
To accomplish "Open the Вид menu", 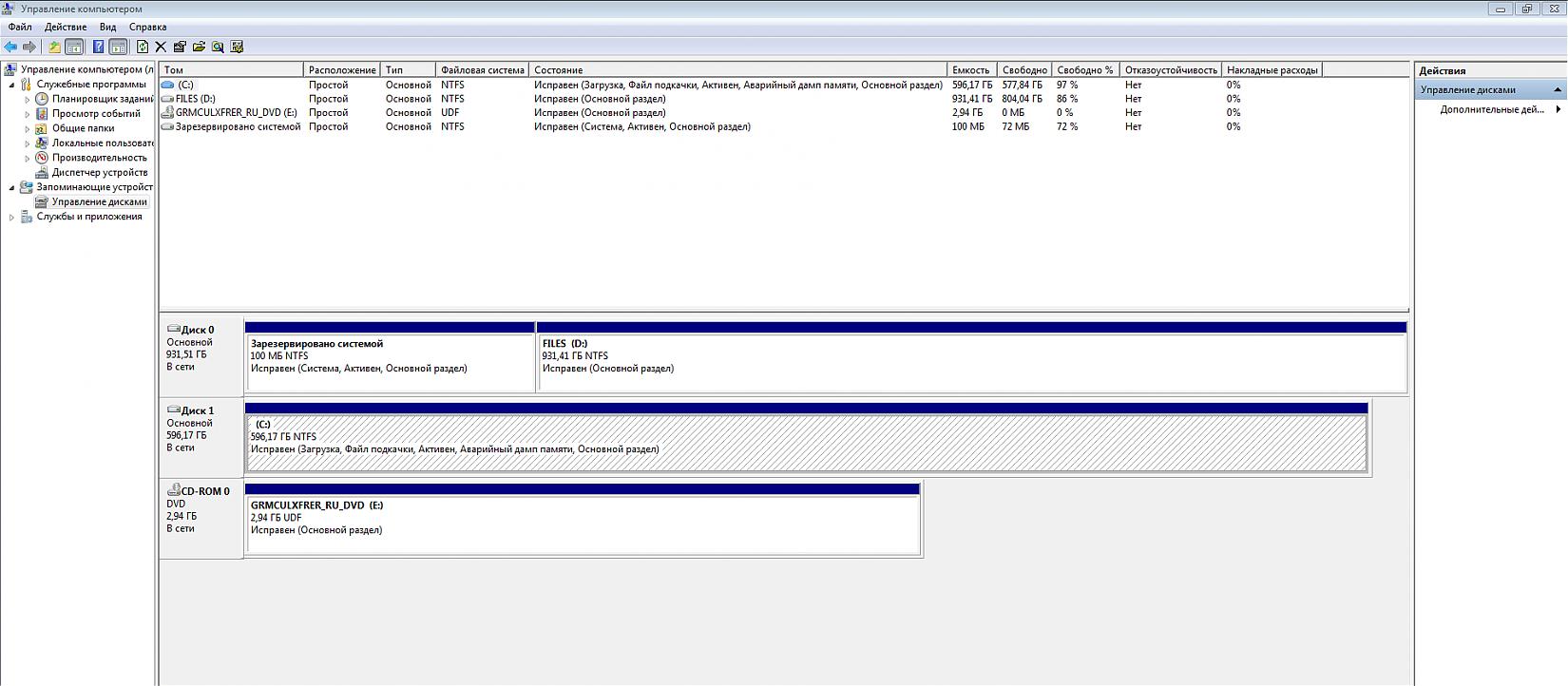I will pos(108,27).
